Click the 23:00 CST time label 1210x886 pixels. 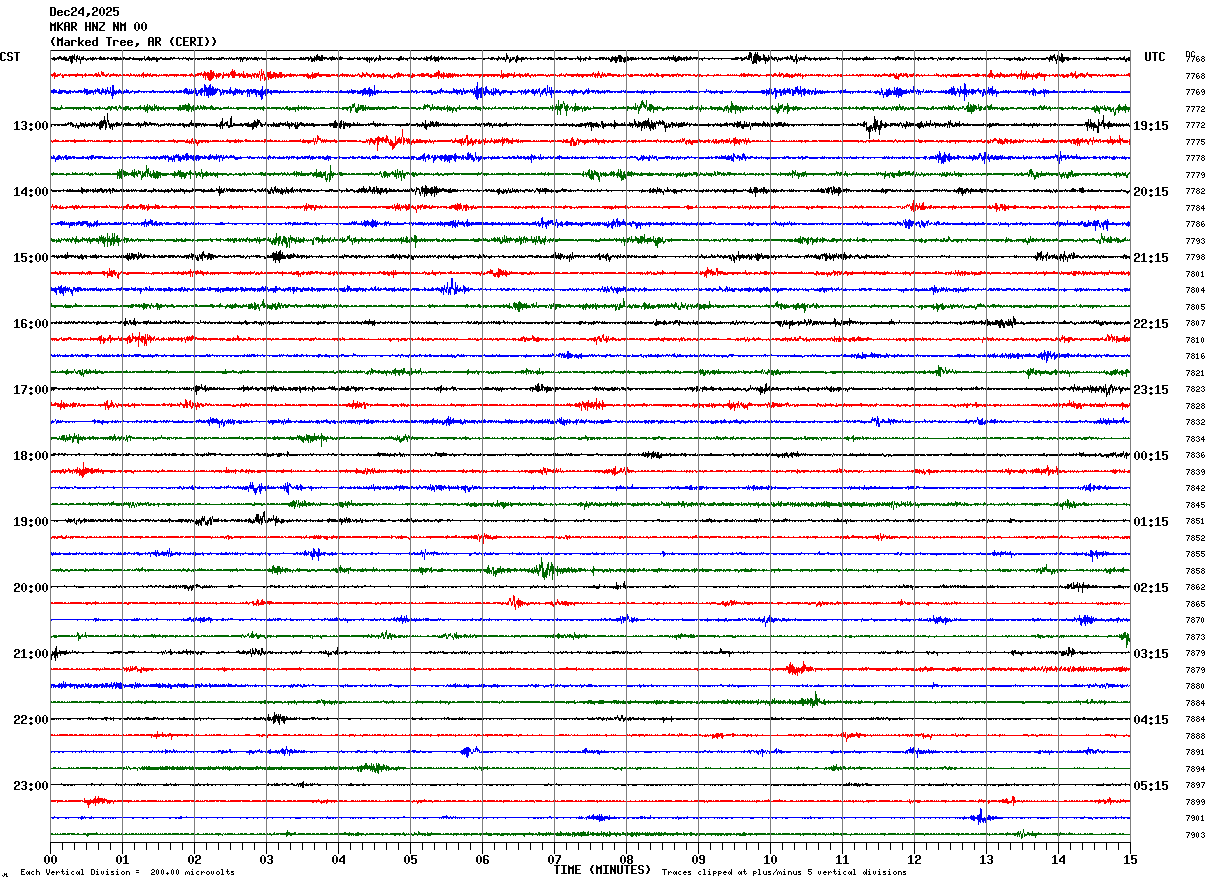point(31,786)
